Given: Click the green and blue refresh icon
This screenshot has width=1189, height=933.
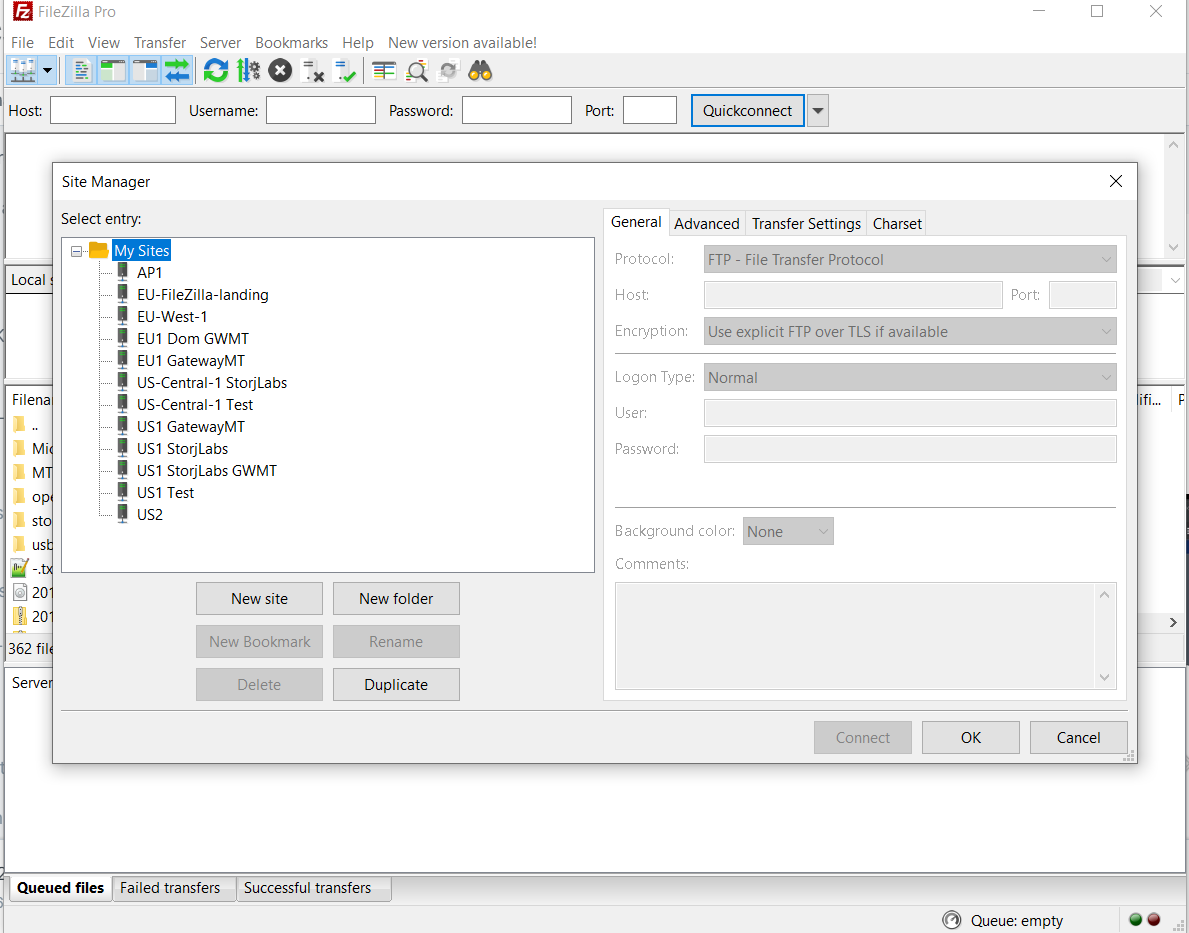Looking at the screenshot, I should [x=216, y=71].
